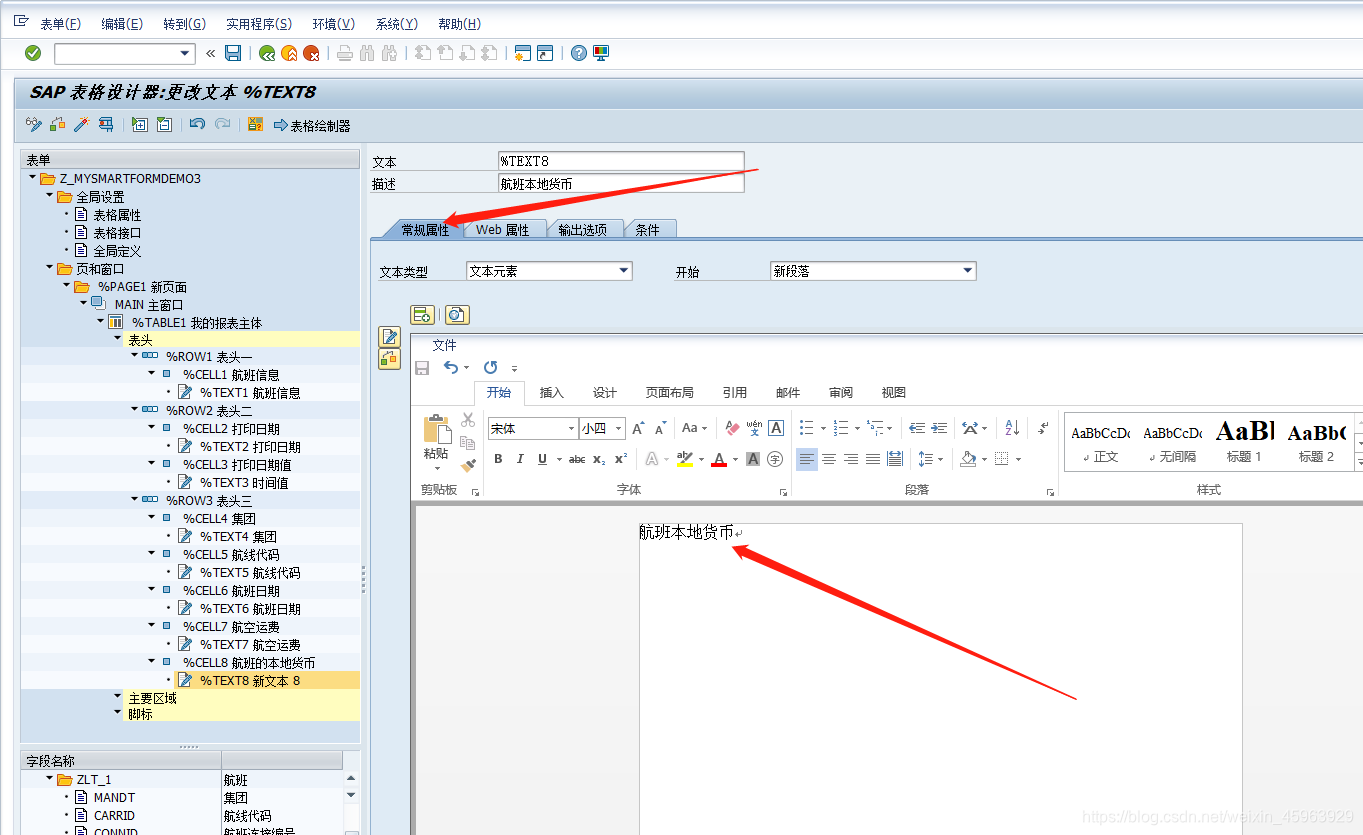The width and height of the screenshot is (1363, 835).
Task: Click the Sort A-Z icon
Action: point(1012,428)
